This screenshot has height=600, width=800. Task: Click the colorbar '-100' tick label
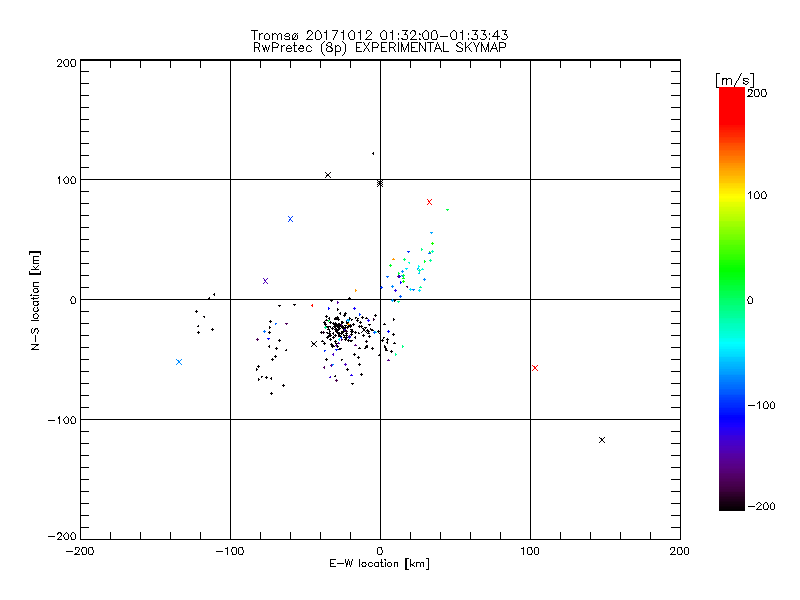pyautogui.click(x=761, y=406)
